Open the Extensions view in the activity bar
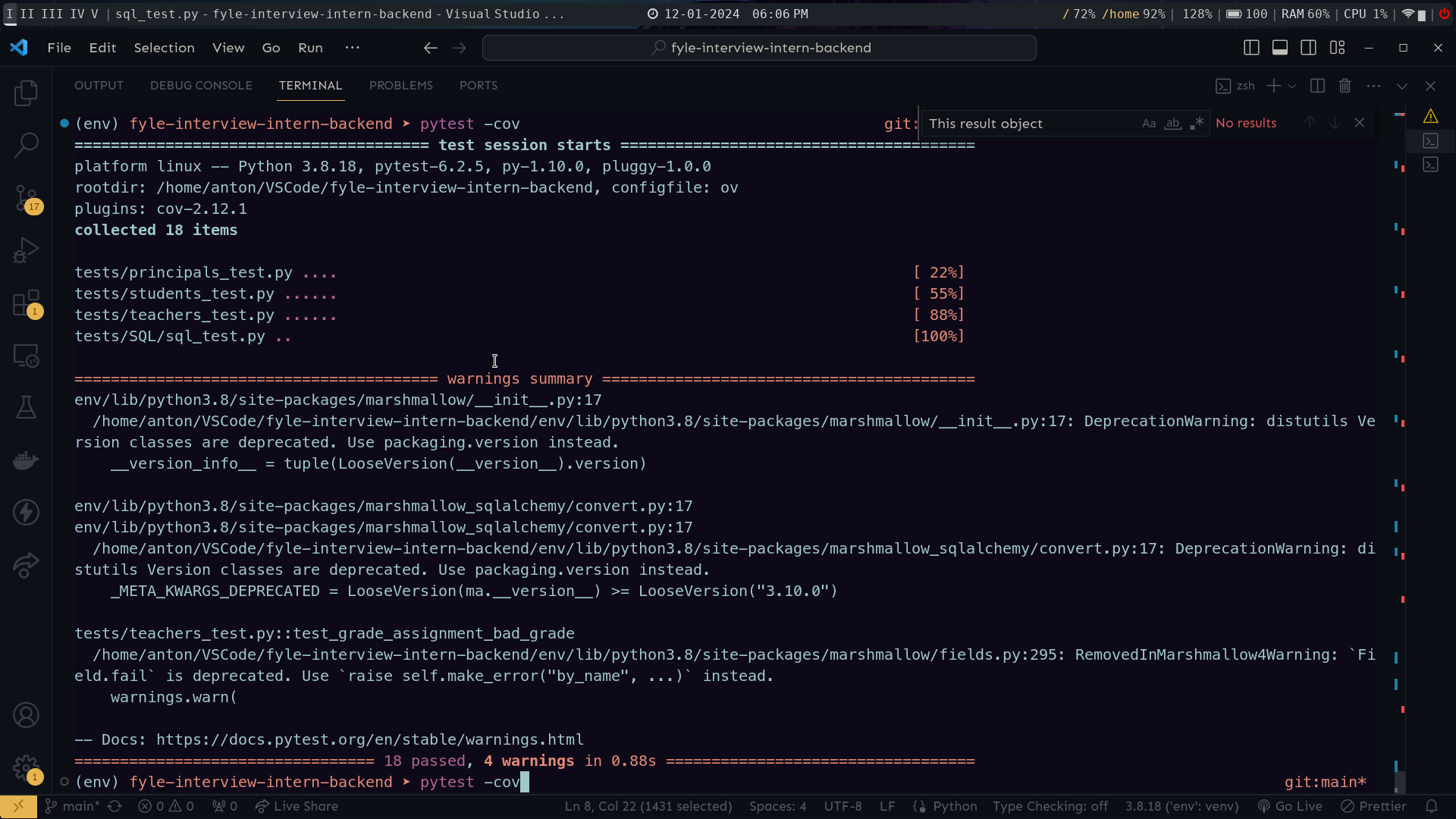This screenshot has width=1456, height=819. [26, 303]
